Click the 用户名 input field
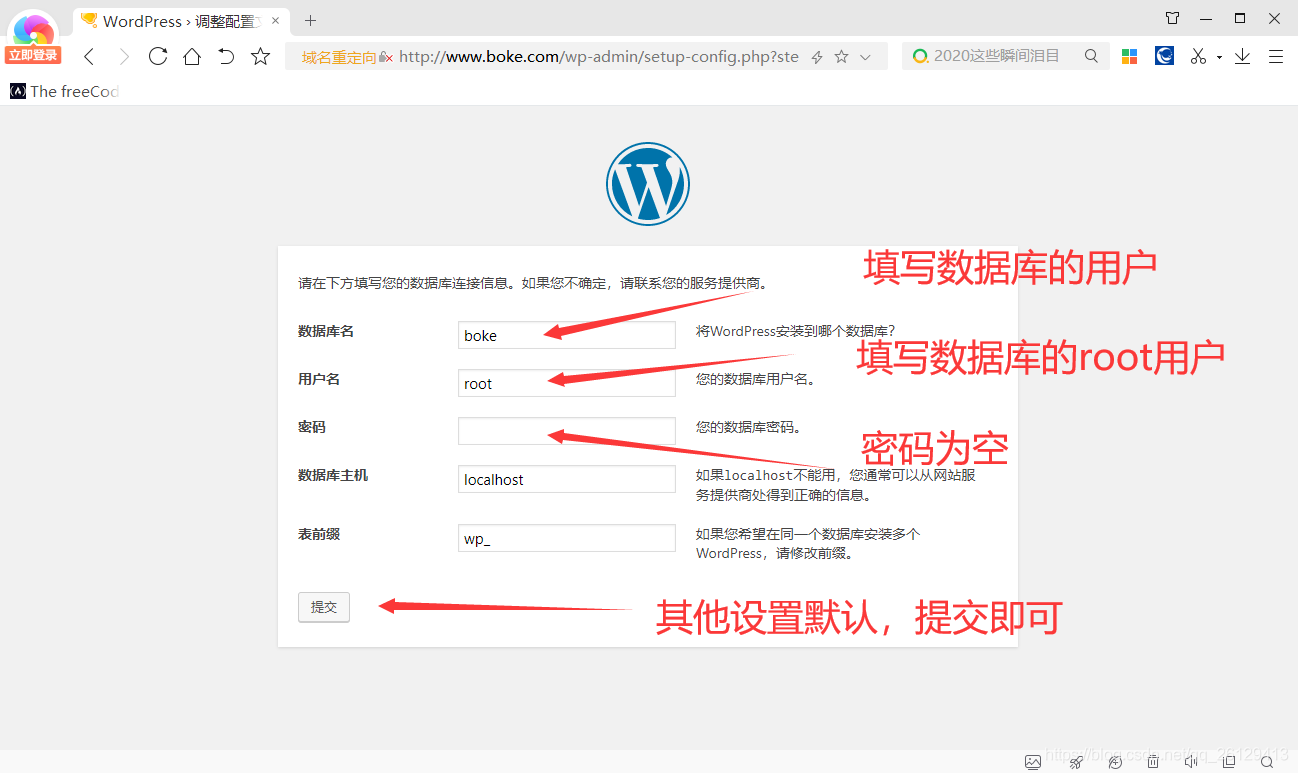Viewport: 1298px width, 773px height. (x=567, y=383)
